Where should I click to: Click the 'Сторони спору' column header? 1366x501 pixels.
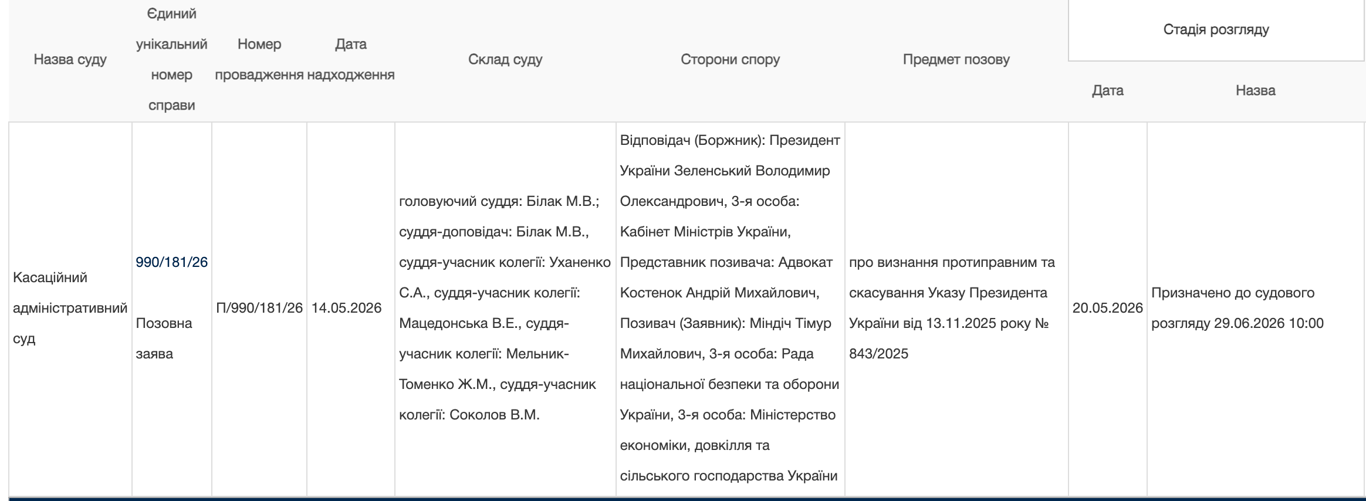pyautogui.click(x=730, y=60)
